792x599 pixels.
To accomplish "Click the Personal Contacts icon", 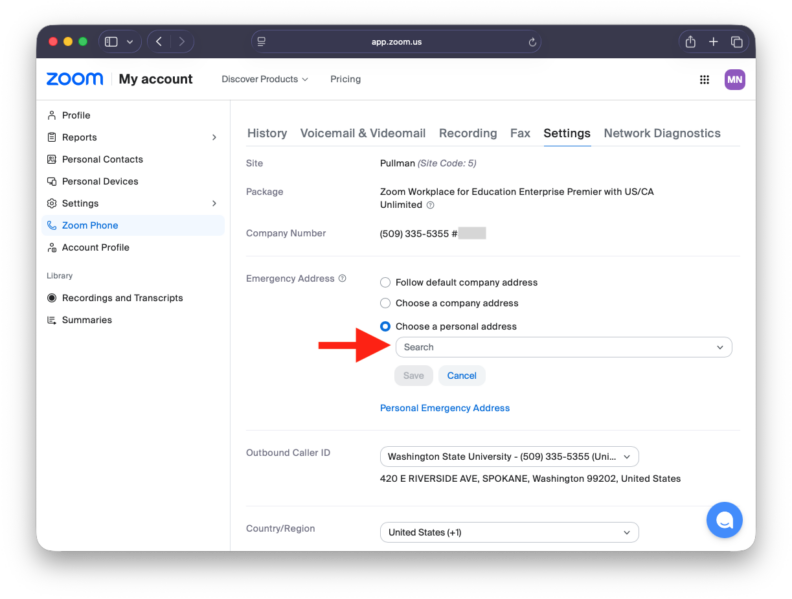I will (x=52, y=159).
